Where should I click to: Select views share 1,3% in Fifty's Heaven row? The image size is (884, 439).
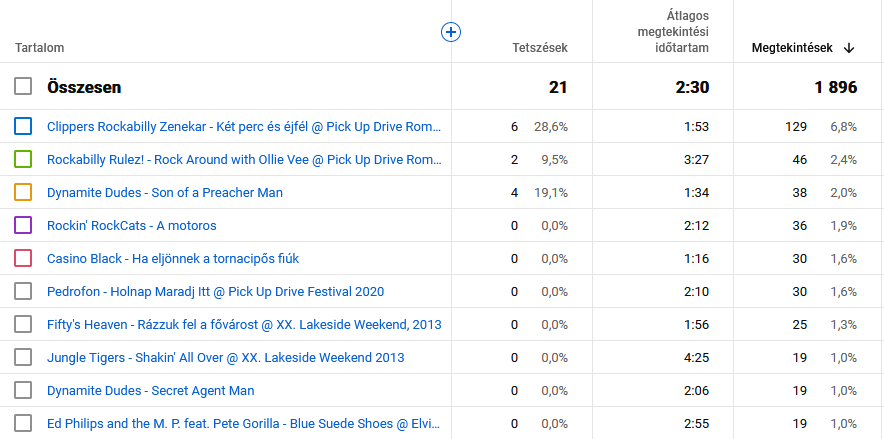[x=843, y=325]
